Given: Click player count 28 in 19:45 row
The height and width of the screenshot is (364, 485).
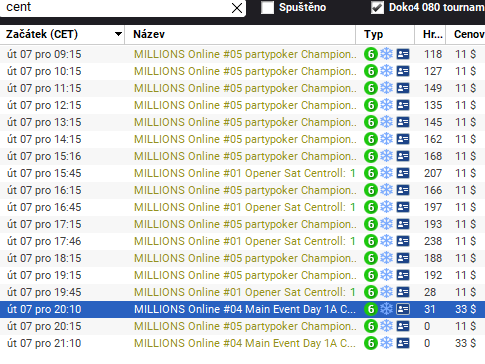Looking at the screenshot, I should 430,292.
